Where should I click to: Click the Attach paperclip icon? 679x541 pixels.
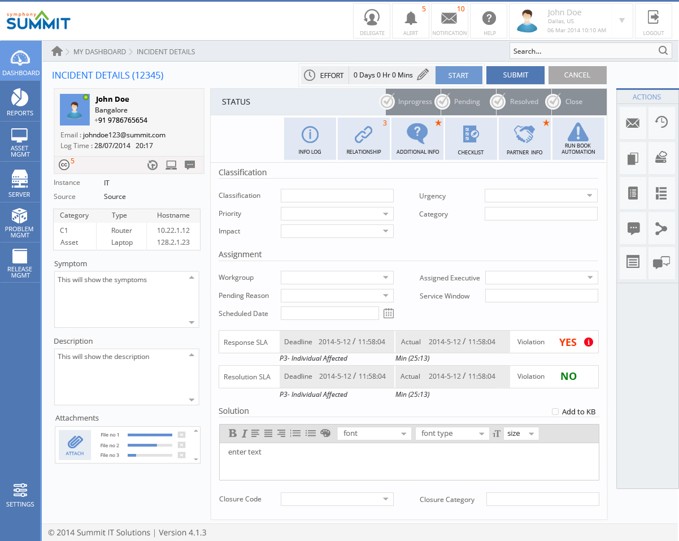[x=75, y=443]
